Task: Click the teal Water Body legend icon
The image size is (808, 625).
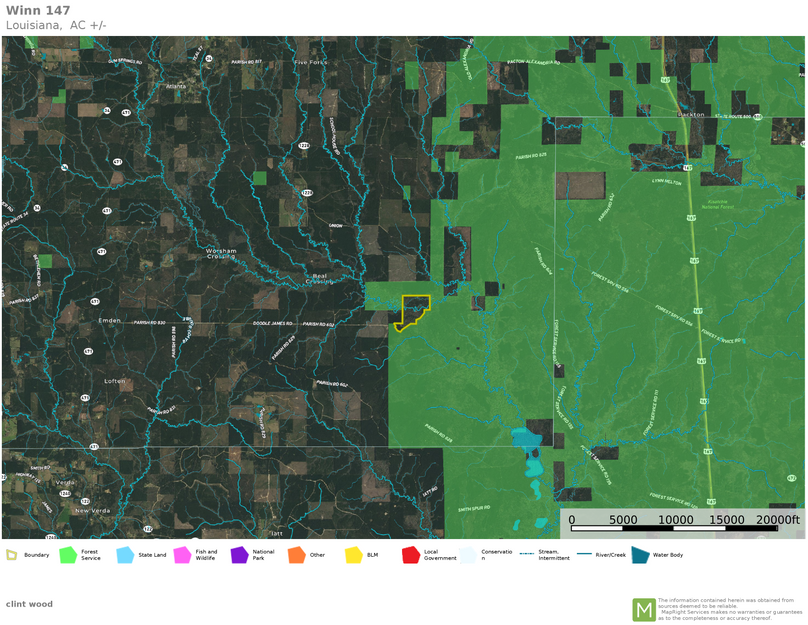Action: pos(640,554)
